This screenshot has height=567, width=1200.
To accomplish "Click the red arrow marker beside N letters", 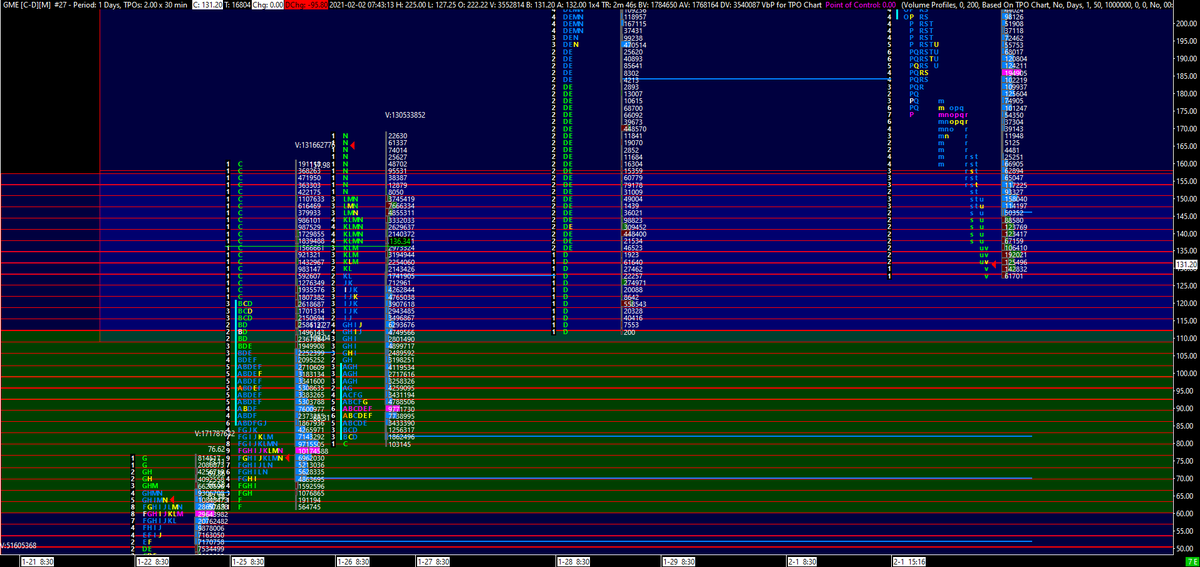I will (x=352, y=145).
